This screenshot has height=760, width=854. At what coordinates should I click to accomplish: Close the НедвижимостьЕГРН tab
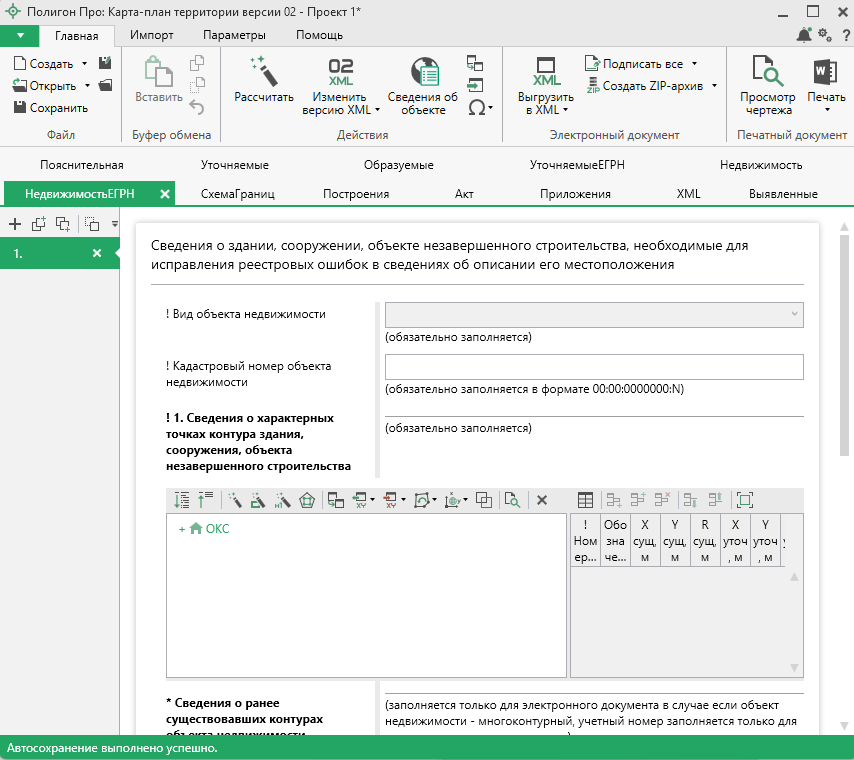(x=165, y=194)
